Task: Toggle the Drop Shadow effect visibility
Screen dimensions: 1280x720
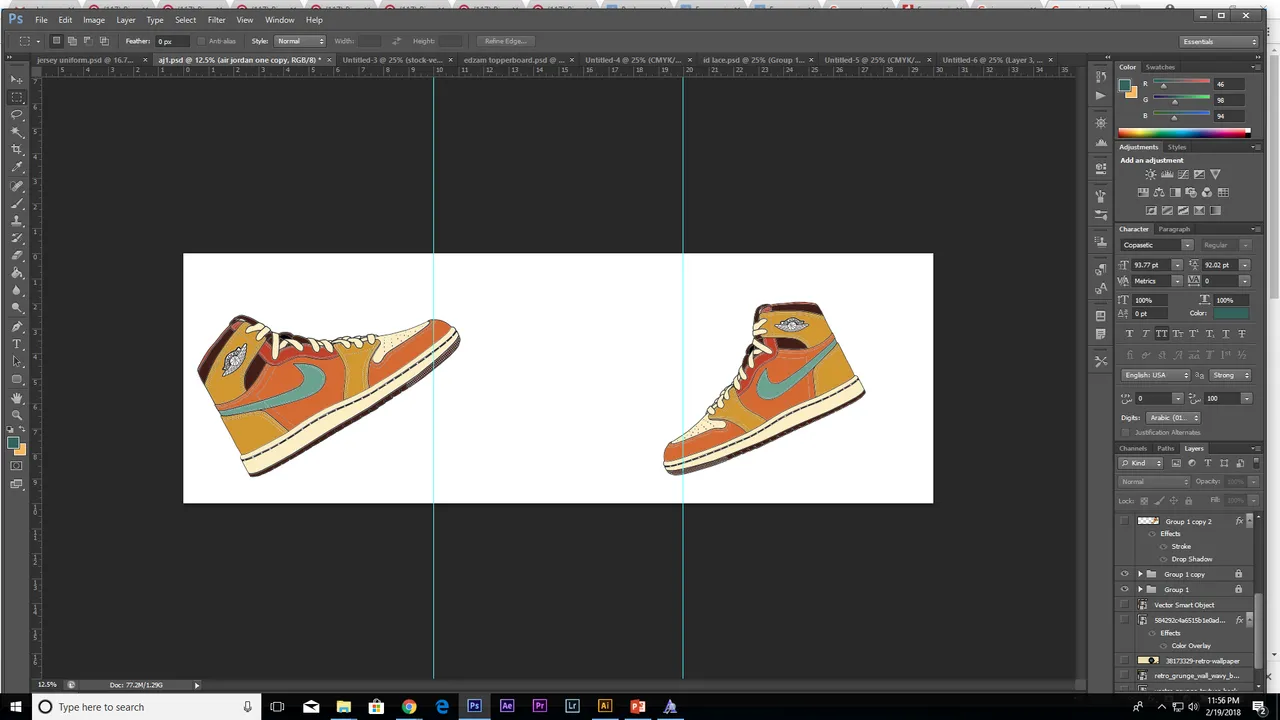Action: coord(1163,559)
